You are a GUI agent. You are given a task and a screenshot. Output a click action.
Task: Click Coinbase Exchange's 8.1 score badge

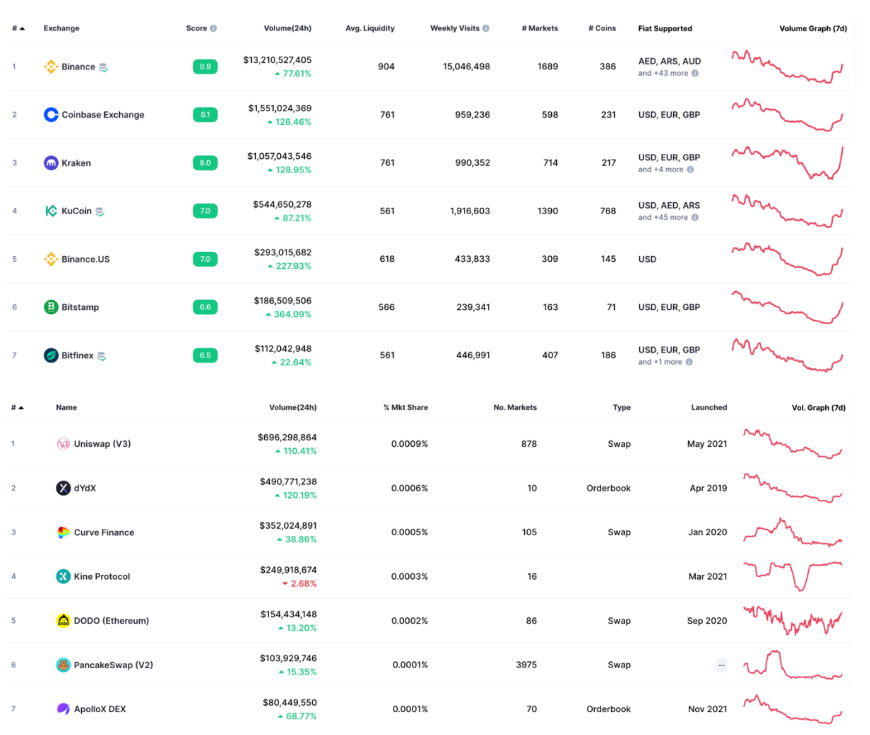(205, 115)
